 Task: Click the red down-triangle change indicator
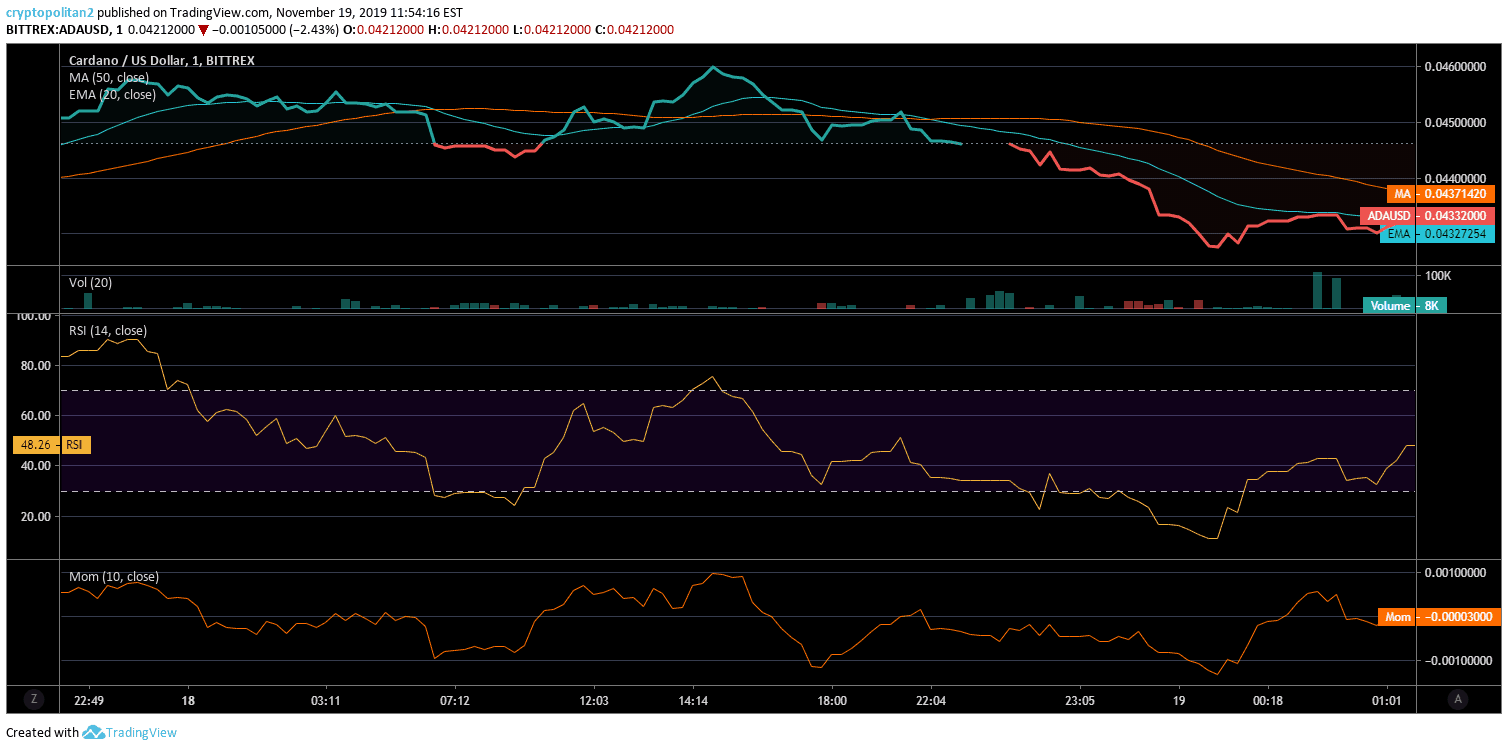(x=203, y=30)
